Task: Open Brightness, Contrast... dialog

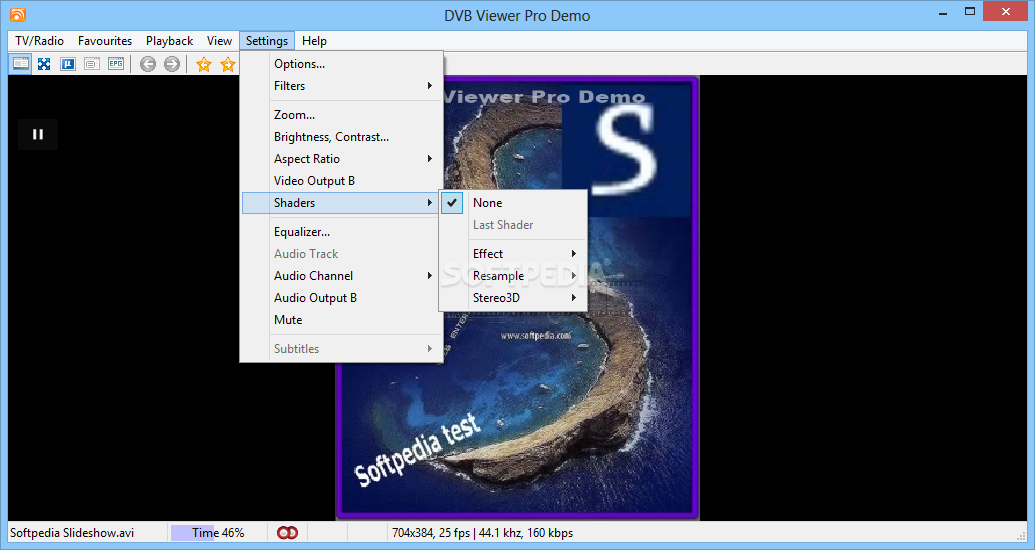Action: pyautogui.click(x=342, y=137)
